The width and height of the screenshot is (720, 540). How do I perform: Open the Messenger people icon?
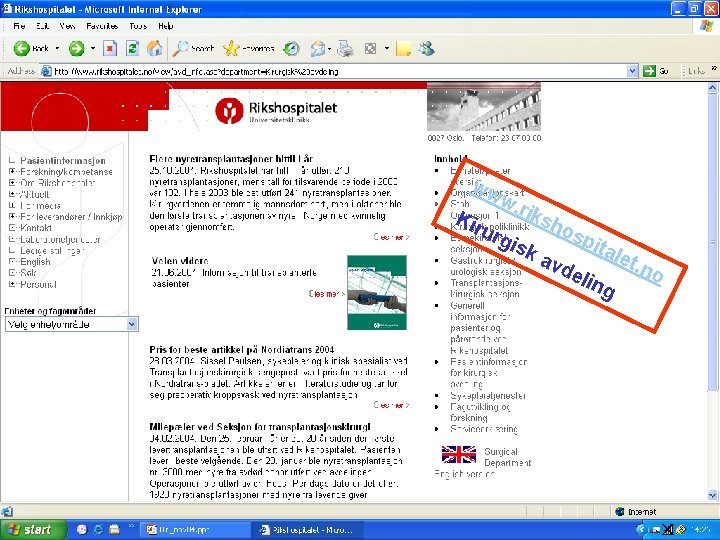tap(427, 48)
